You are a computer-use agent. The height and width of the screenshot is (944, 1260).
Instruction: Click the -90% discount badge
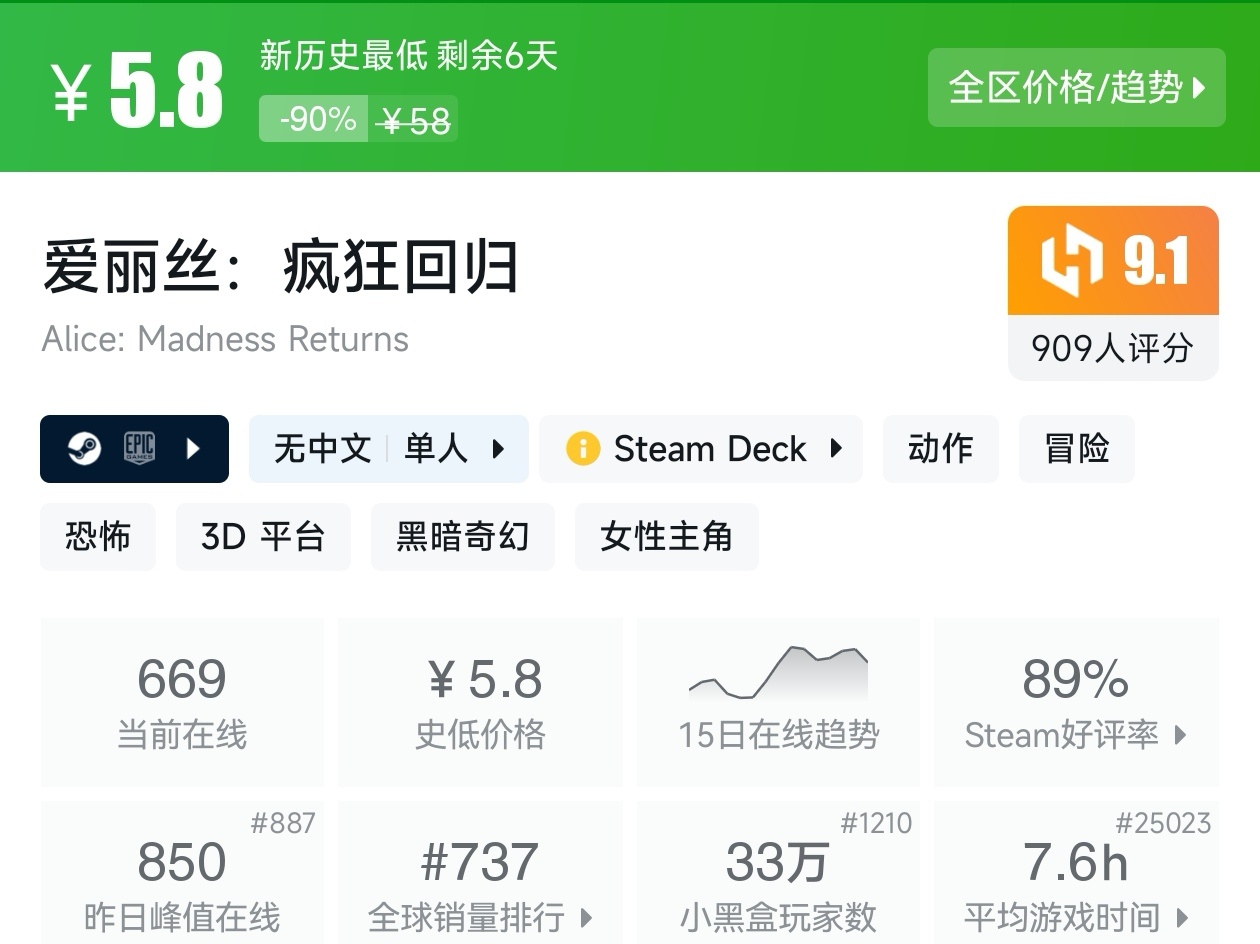314,119
